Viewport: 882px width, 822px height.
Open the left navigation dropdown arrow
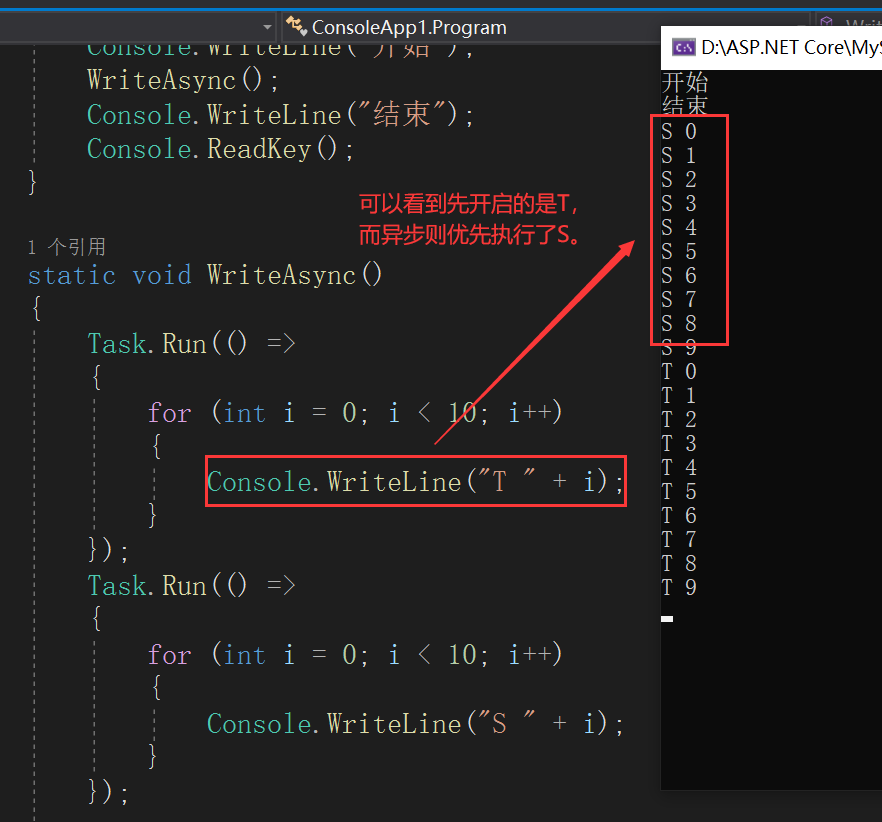click(x=267, y=27)
